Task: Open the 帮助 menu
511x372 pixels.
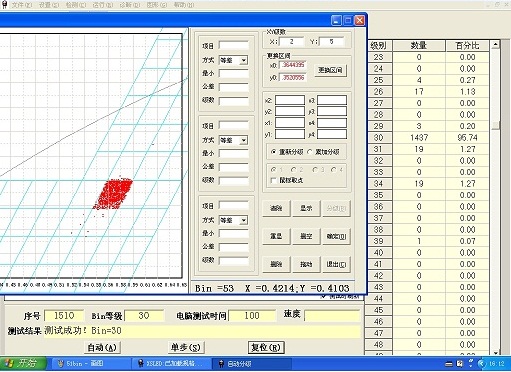Action: 184,5
